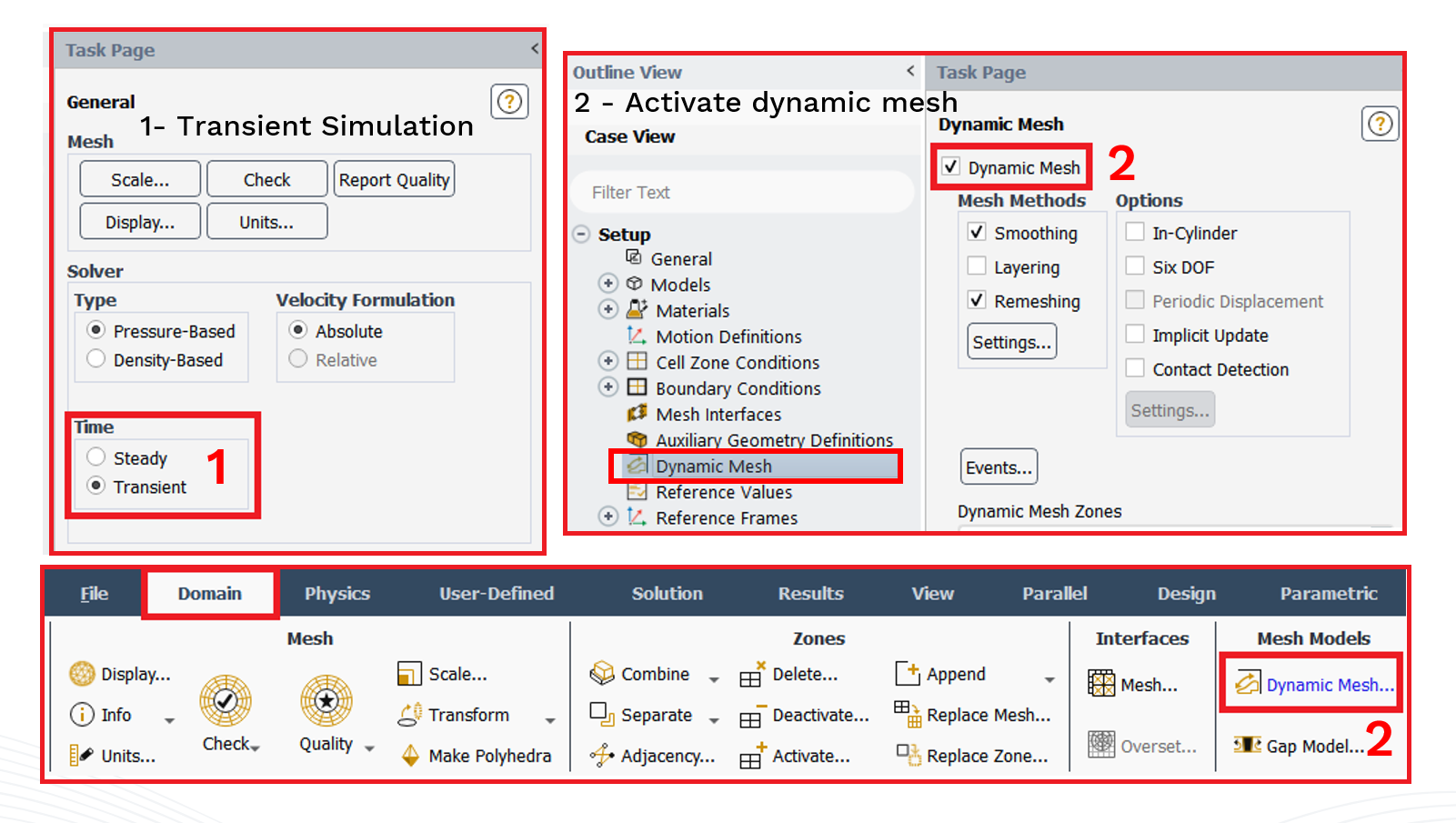Open the Transform dropdown arrow

tap(551, 718)
